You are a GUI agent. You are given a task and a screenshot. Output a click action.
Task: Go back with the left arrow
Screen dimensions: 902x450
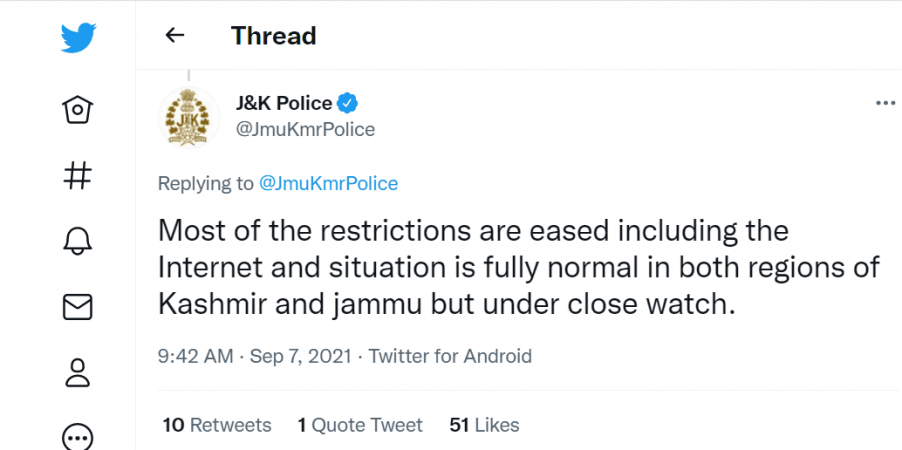(x=174, y=36)
